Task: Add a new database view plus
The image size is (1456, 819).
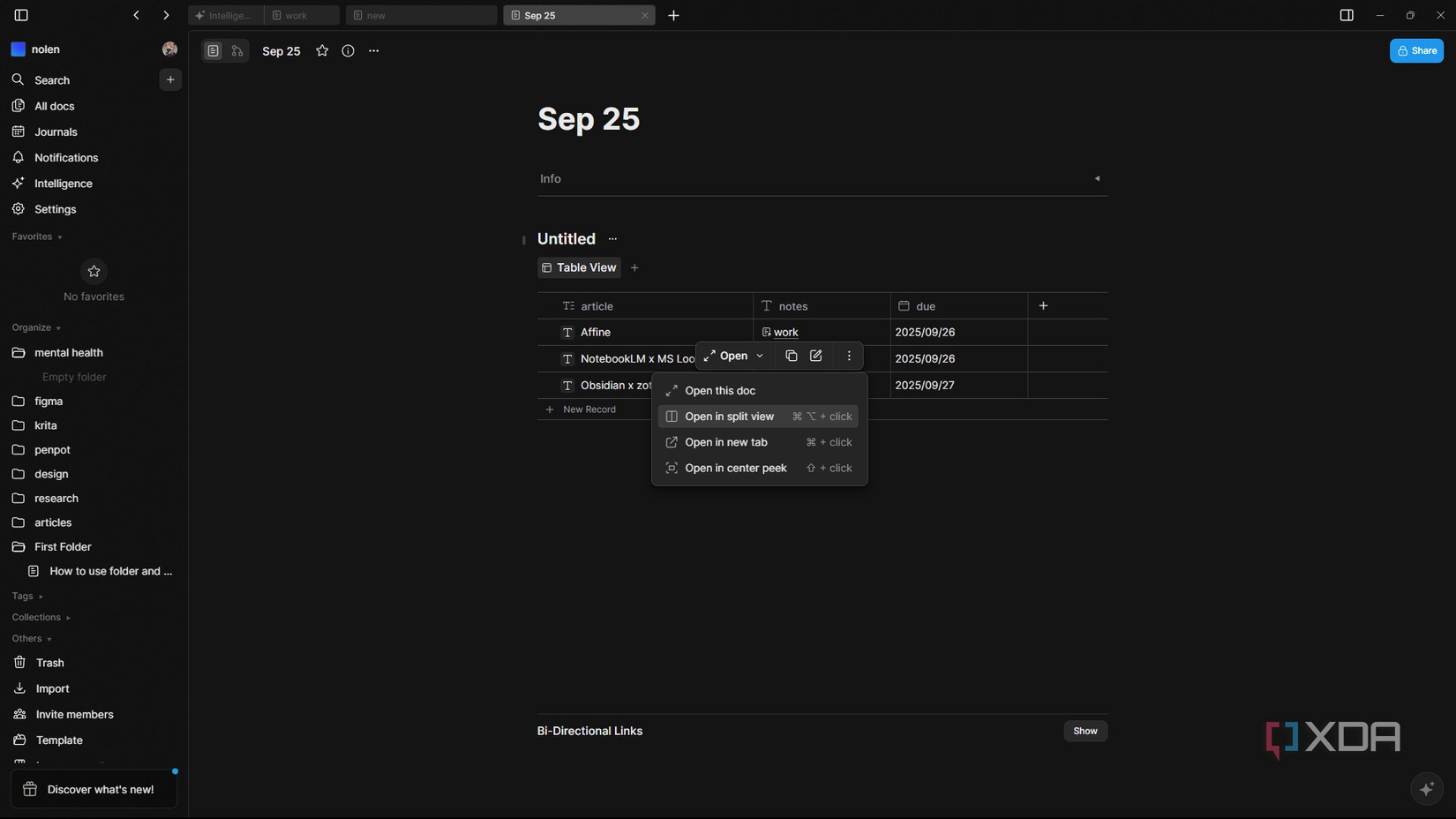Action: point(634,267)
